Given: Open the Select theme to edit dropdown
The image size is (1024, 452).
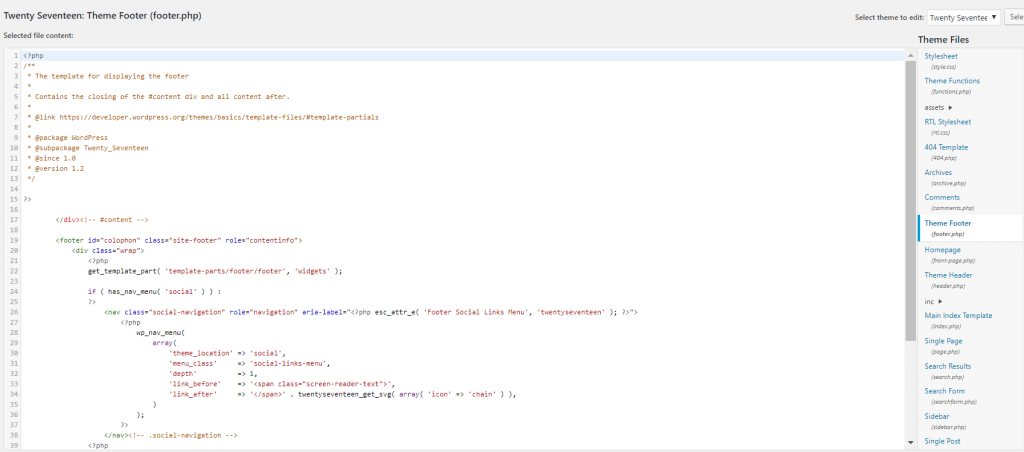Looking at the screenshot, I should click(962, 17).
